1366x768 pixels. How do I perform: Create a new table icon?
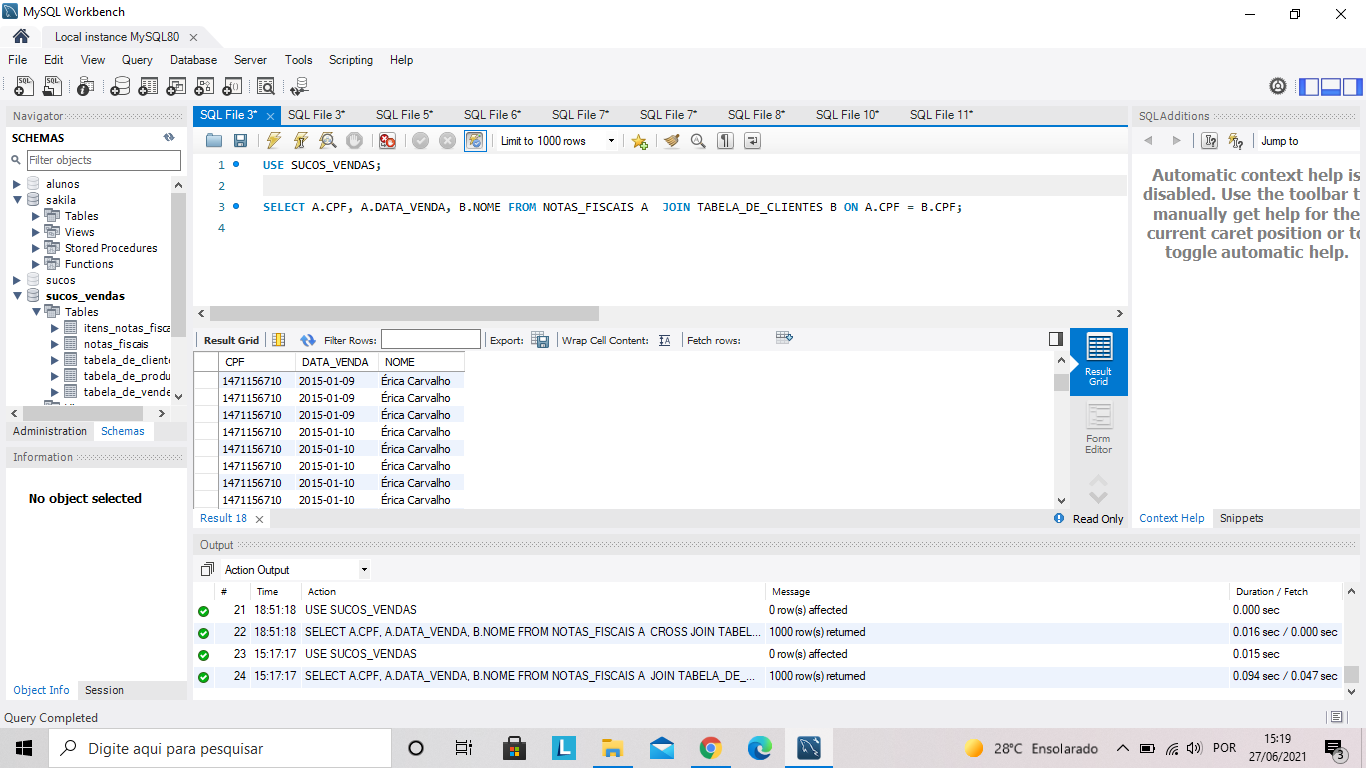[148, 87]
